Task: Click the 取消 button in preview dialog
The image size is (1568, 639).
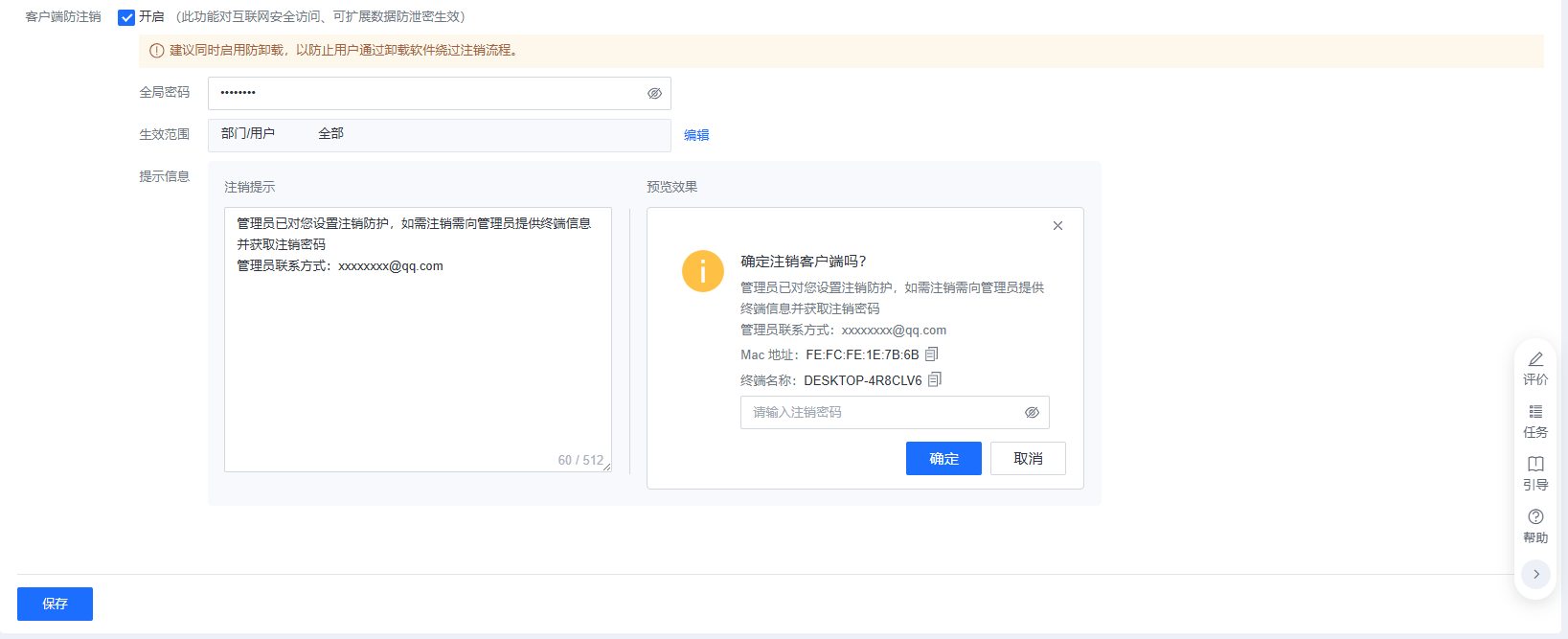Action: pos(1027,459)
